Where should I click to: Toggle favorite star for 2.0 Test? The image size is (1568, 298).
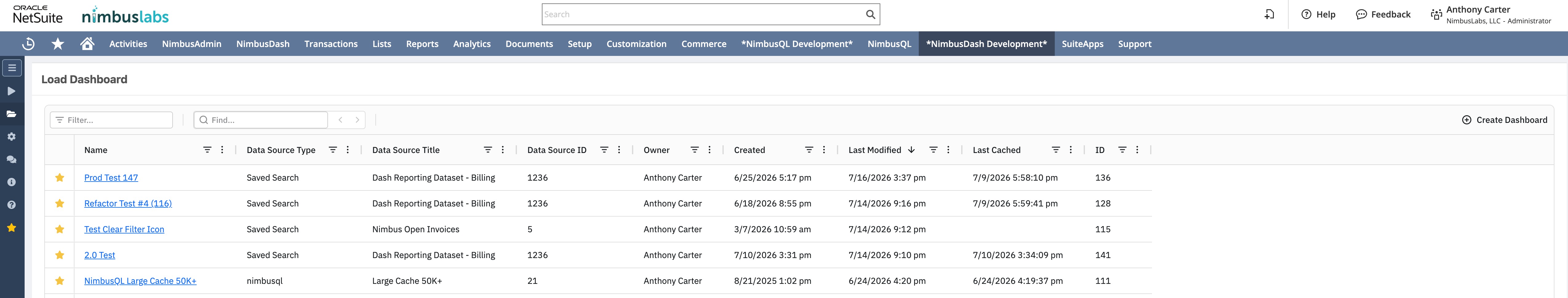pos(60,255)
